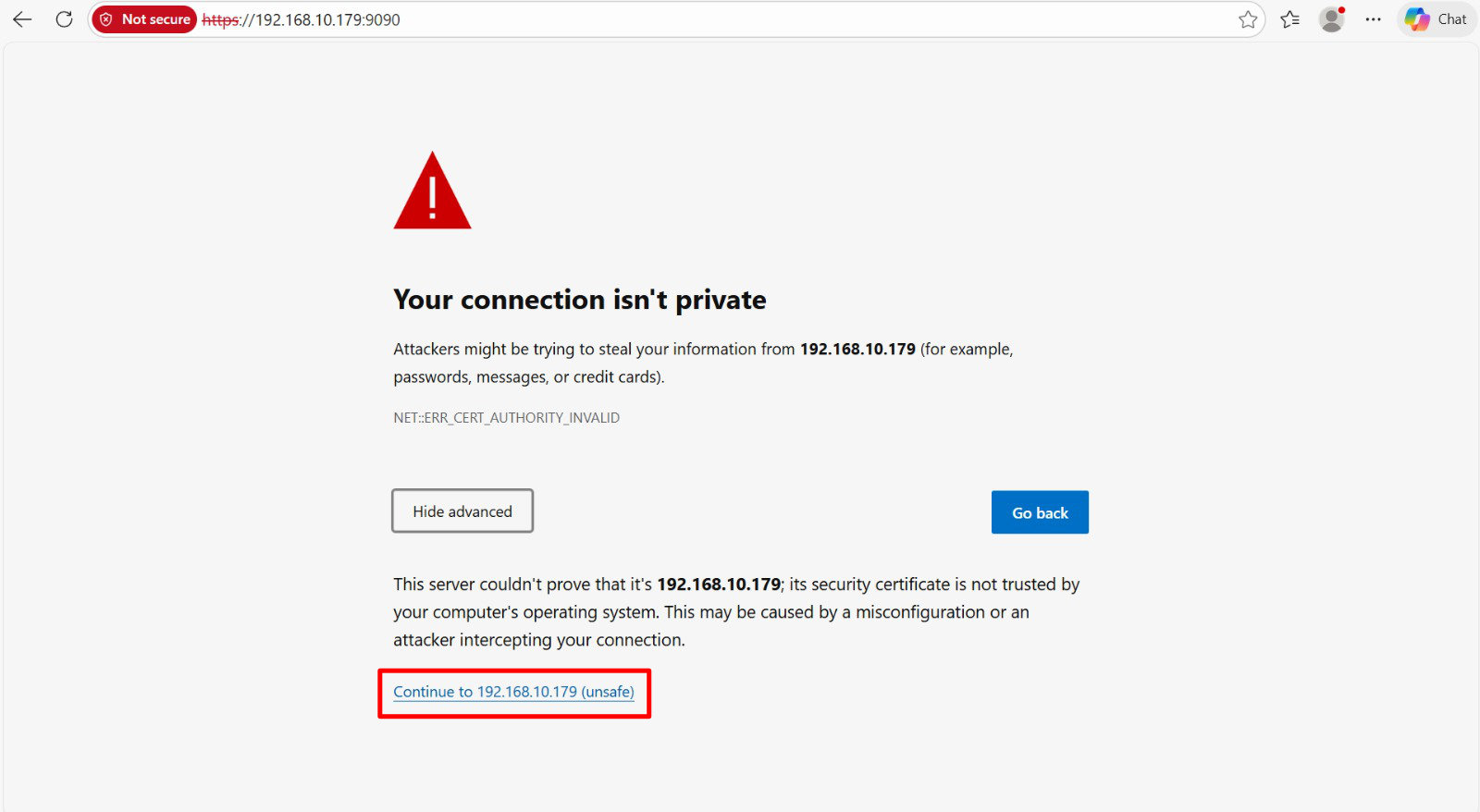1480x812 pixels.
Task: Click the address bar URL text
Action: point(327,19)
